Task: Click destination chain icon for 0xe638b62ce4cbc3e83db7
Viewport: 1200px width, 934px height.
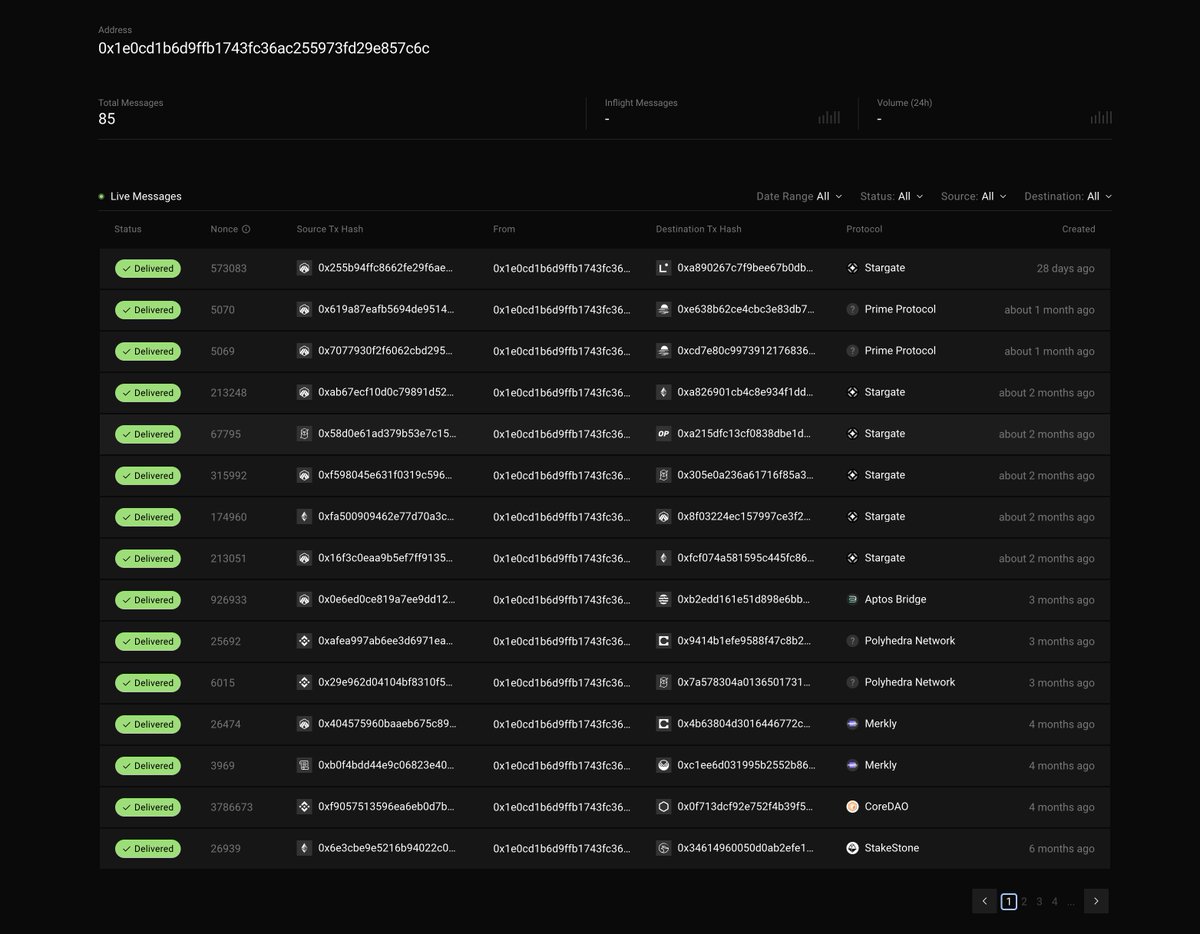Action: [x=663, y=310]
